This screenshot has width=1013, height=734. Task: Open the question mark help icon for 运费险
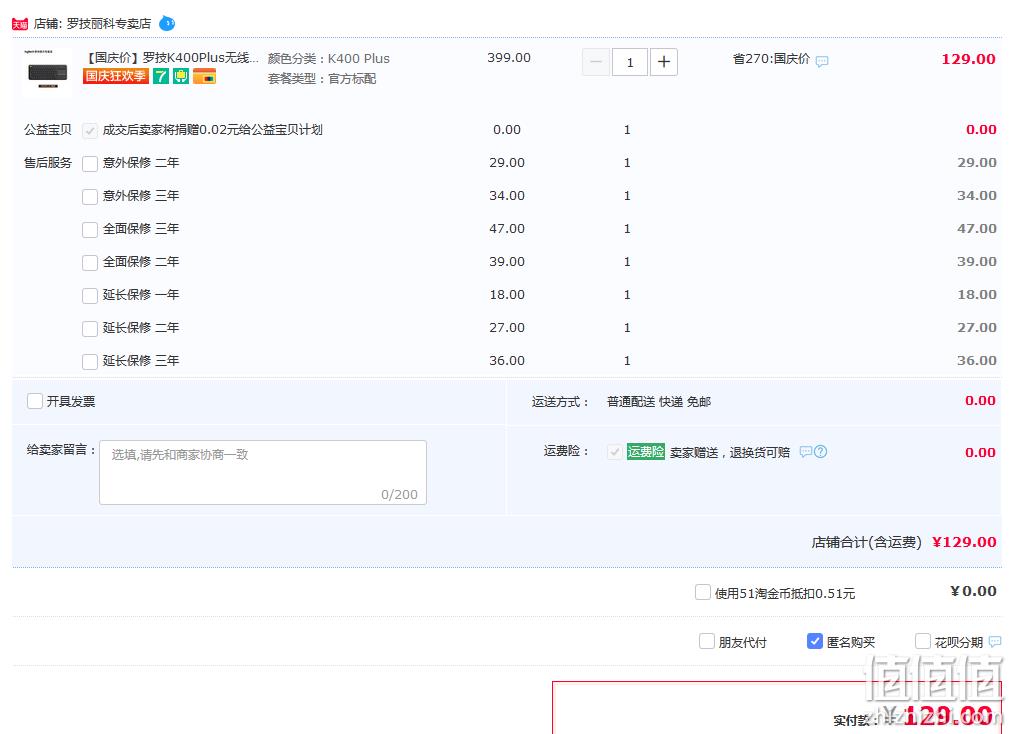pyautogui.click(x=820, y=452)
